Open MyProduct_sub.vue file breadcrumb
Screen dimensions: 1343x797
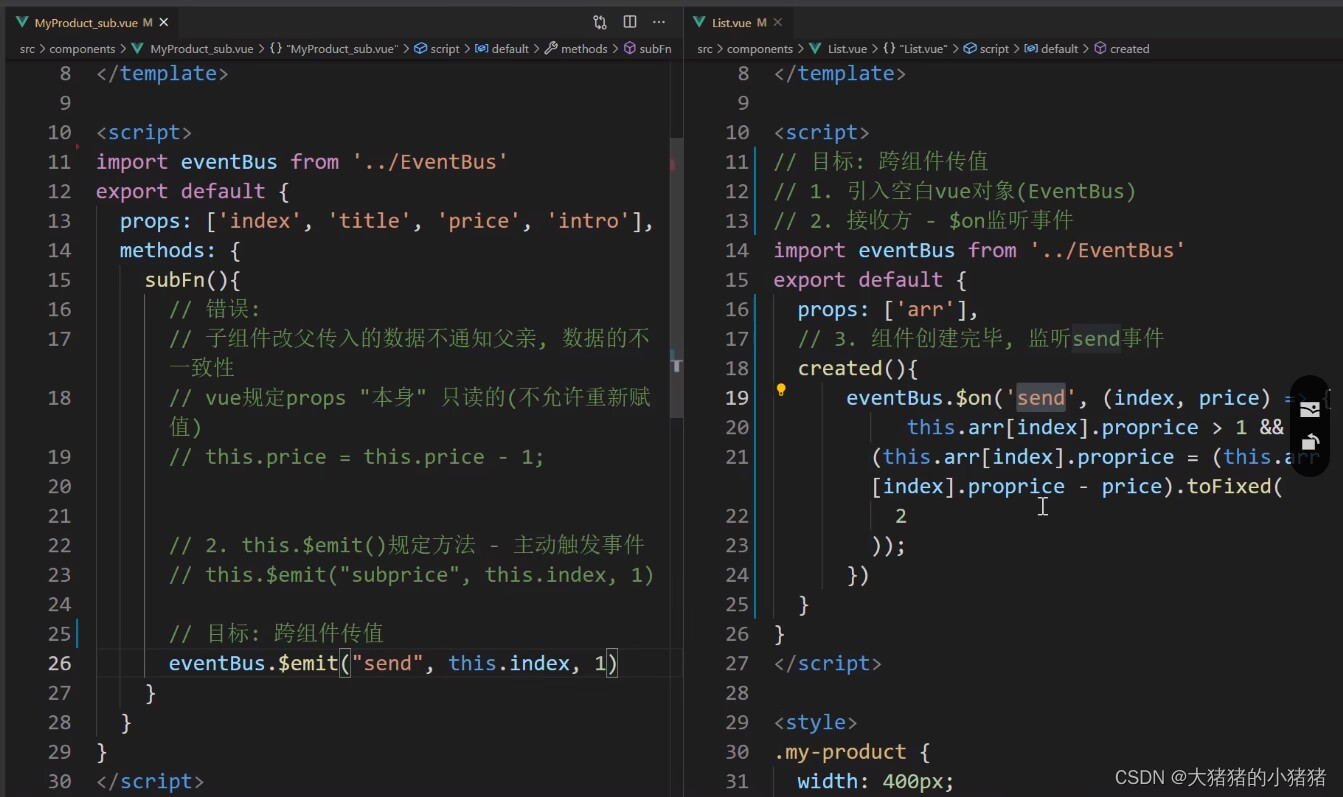click(194, 48)
